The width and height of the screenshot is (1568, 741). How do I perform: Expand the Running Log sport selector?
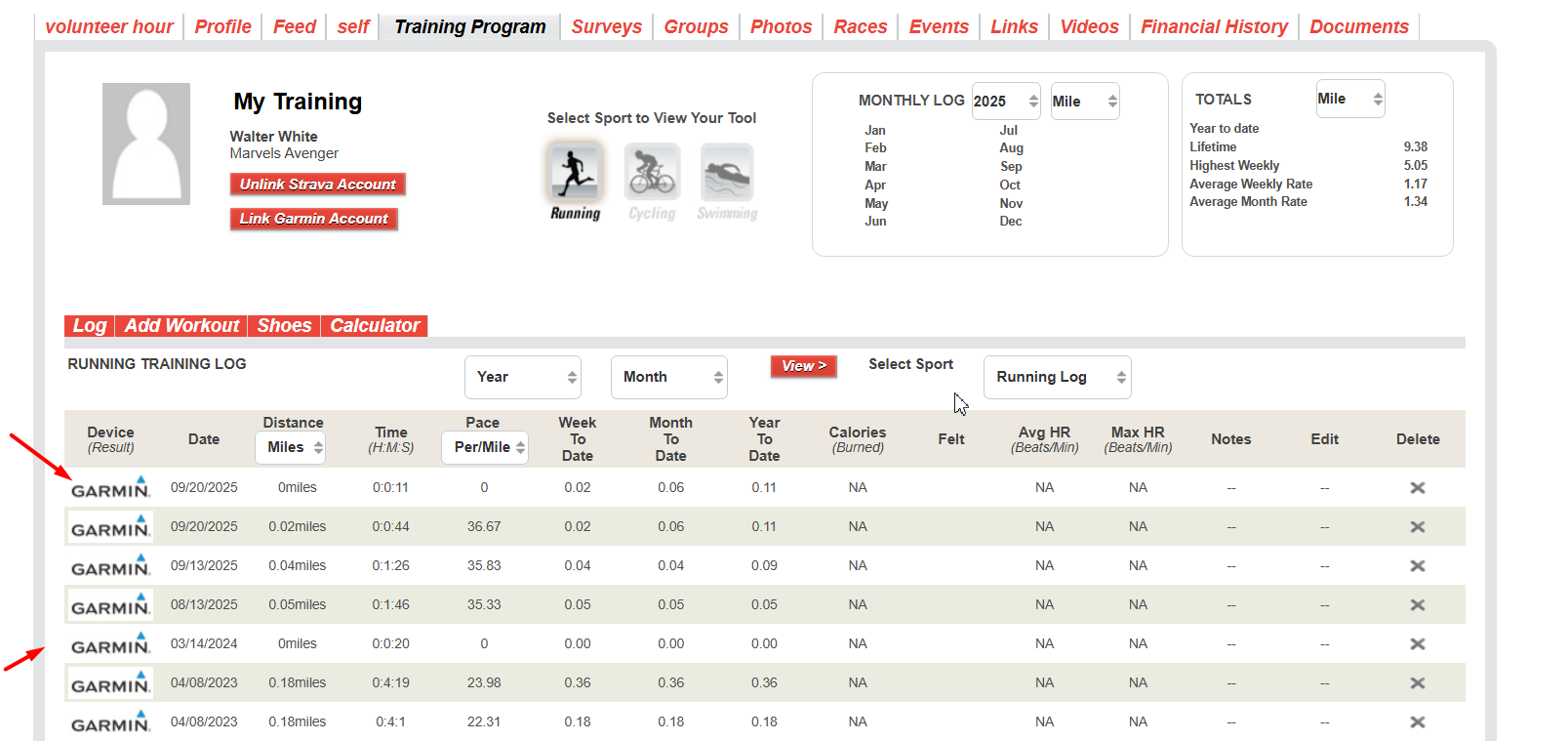[1057, 377]
